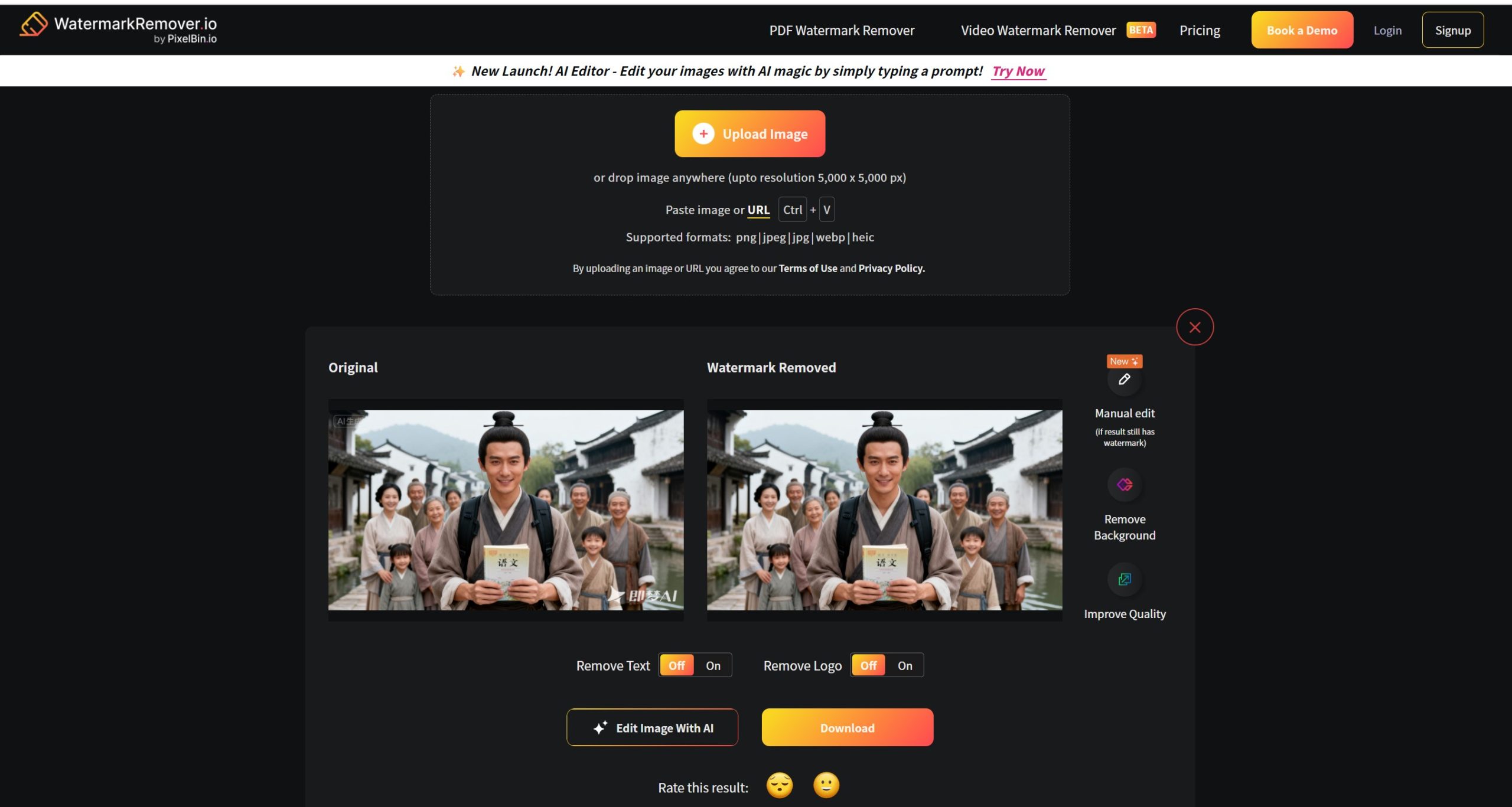Set Remove Logo back to Off
The height and width of the screenshot is (807, 1512).
[x=868, y=665]
